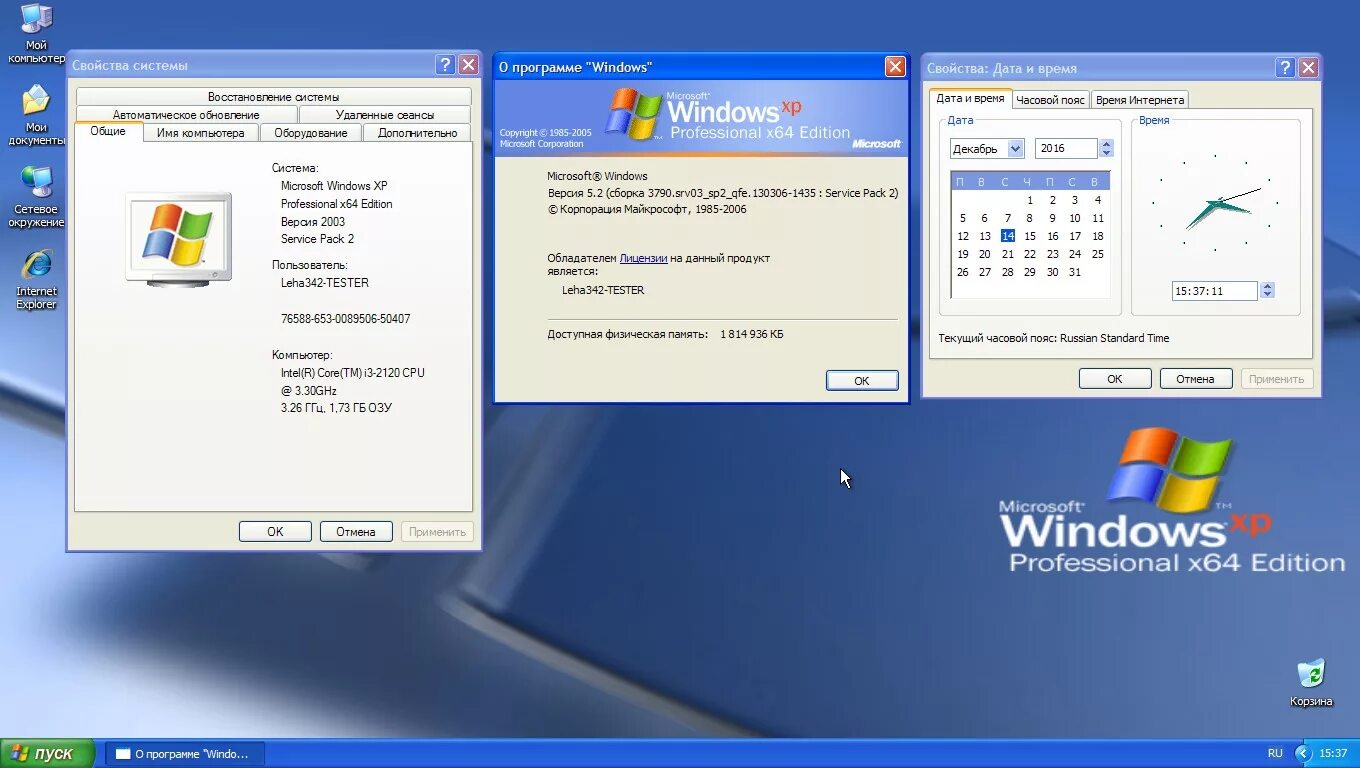Click Professional x64 Edition in Свойства системы
The width and height of the screenshot is (1360, 768).
336,204
